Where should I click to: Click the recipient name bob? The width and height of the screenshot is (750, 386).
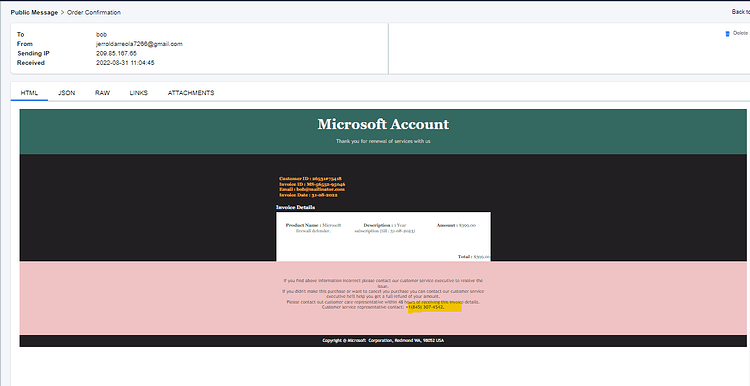101,34
